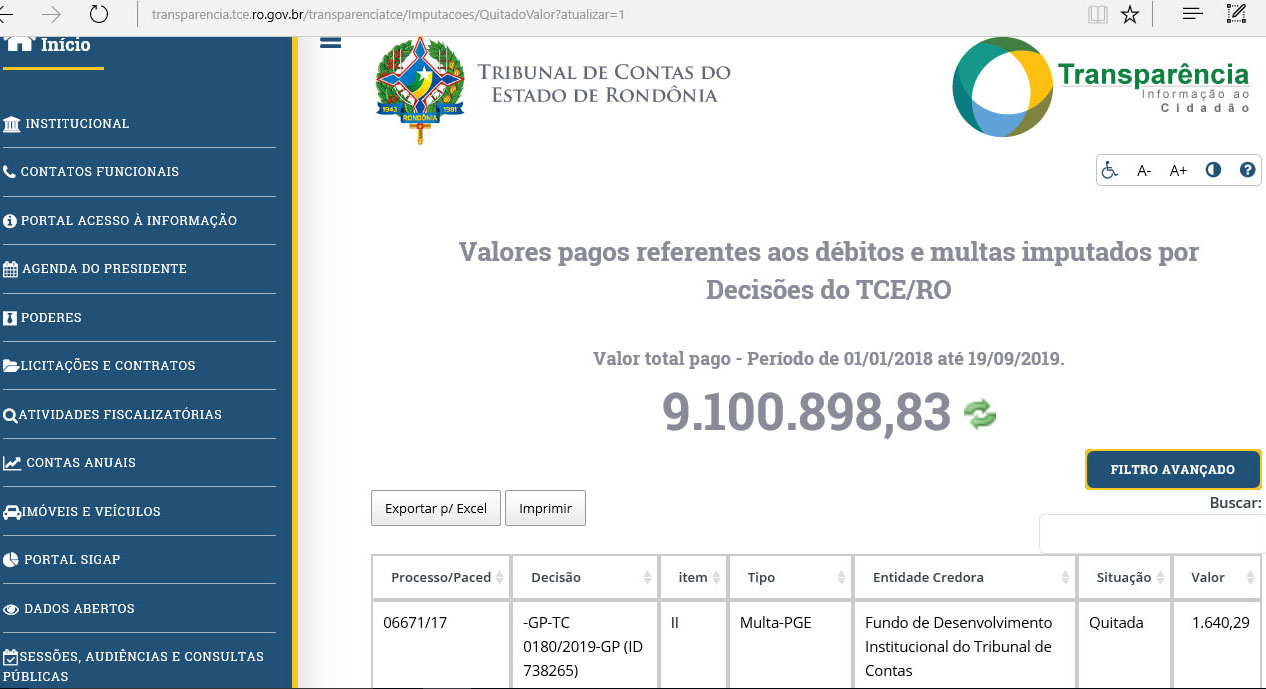
Task: Decrease font size with A- button
Action: [1144, 170]
